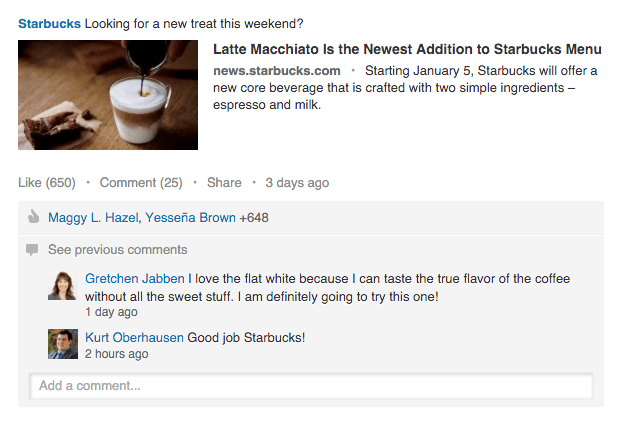Visit the news.starbucks.com source link

click(x=277, y=71)
